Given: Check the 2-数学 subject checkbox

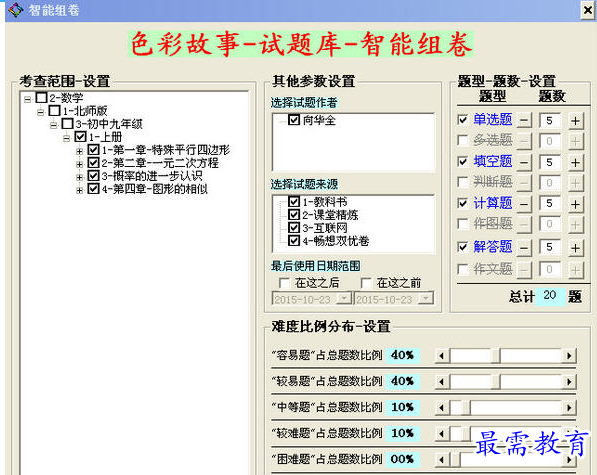Looking at the screenshot, I should [x=42, y=97].
